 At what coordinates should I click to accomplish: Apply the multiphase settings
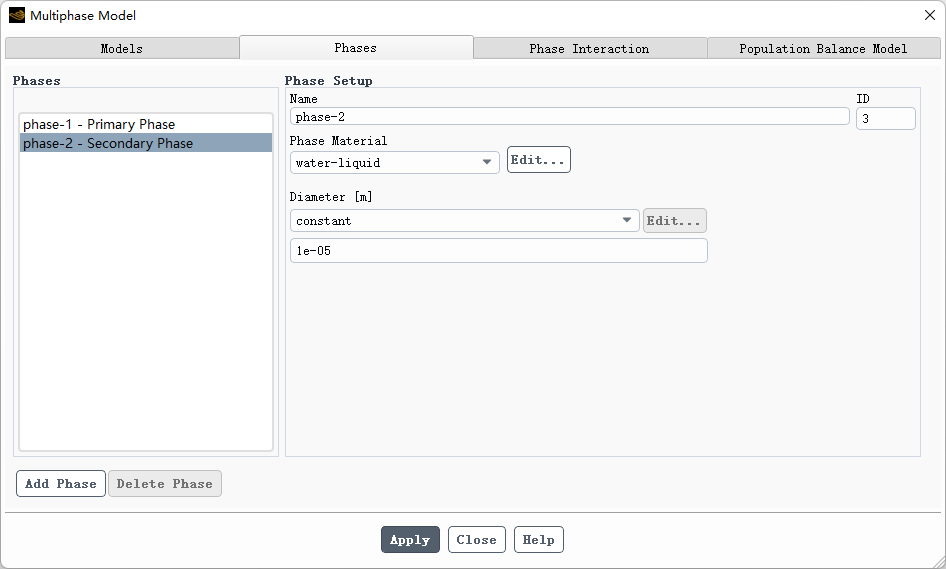410,540
